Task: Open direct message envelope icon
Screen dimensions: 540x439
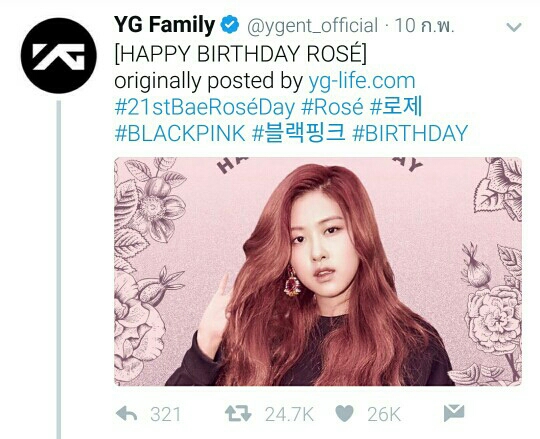Action: click(454, 413)
